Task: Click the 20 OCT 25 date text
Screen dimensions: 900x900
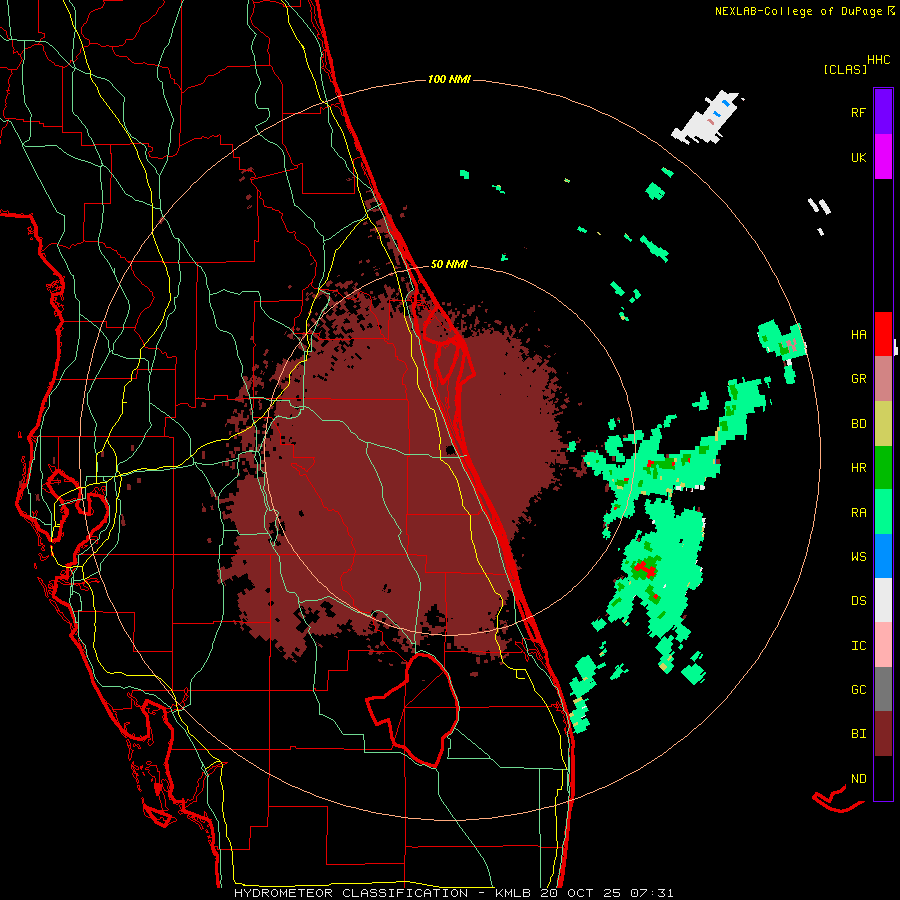Action: pos(581,893)
